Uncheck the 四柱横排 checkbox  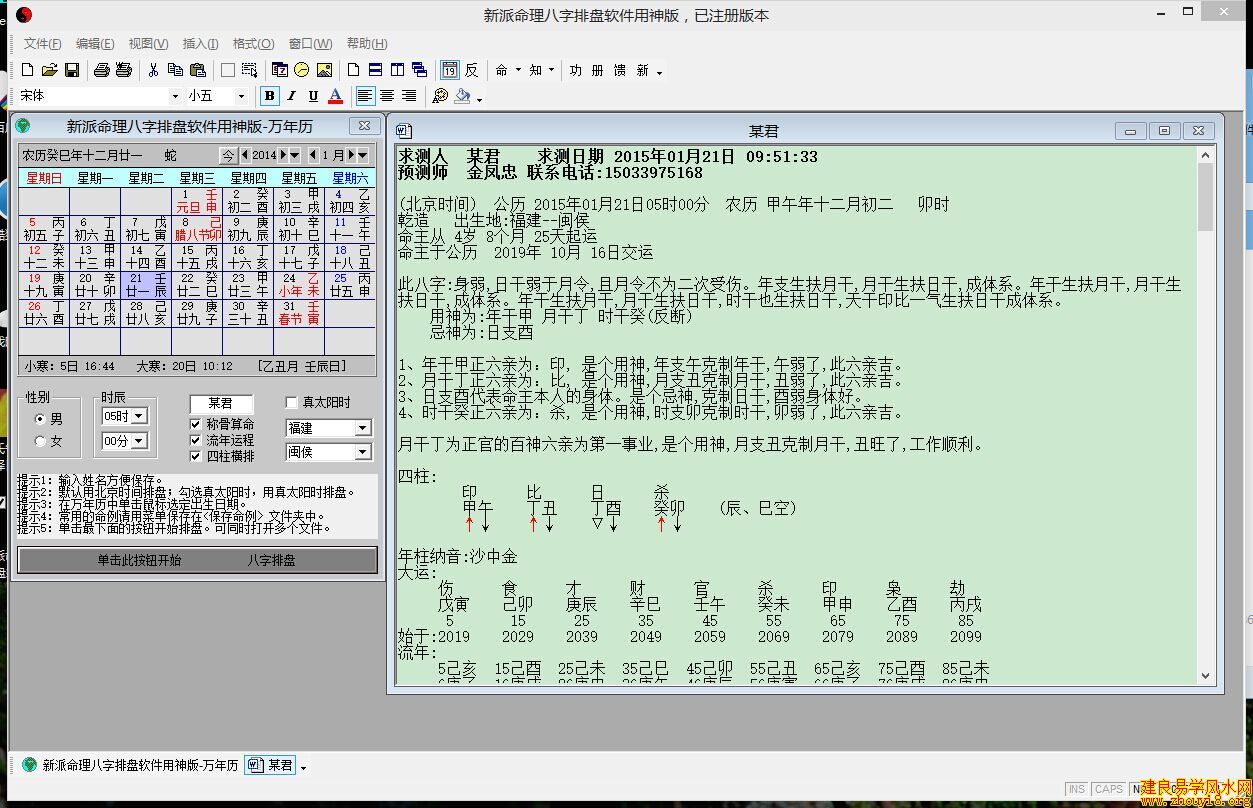tap(196, 456)
